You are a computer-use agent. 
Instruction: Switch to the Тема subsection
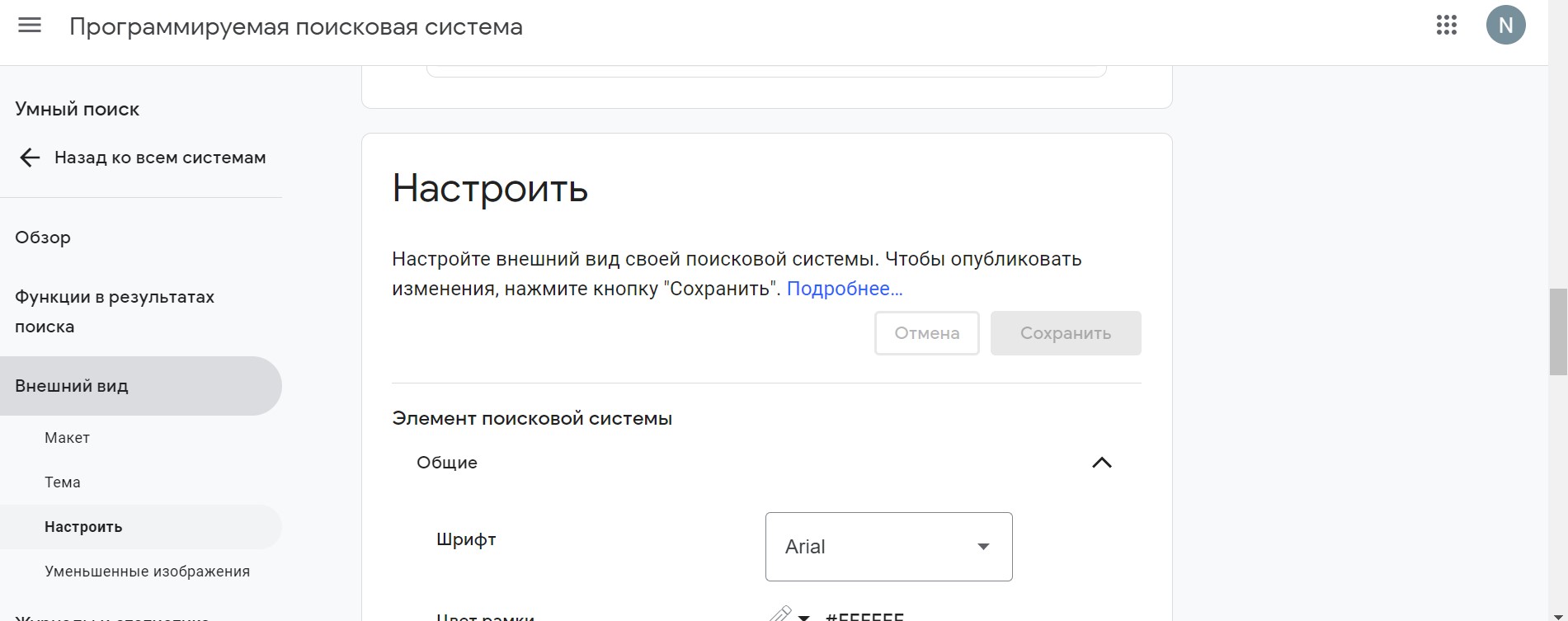pos(63,482)
